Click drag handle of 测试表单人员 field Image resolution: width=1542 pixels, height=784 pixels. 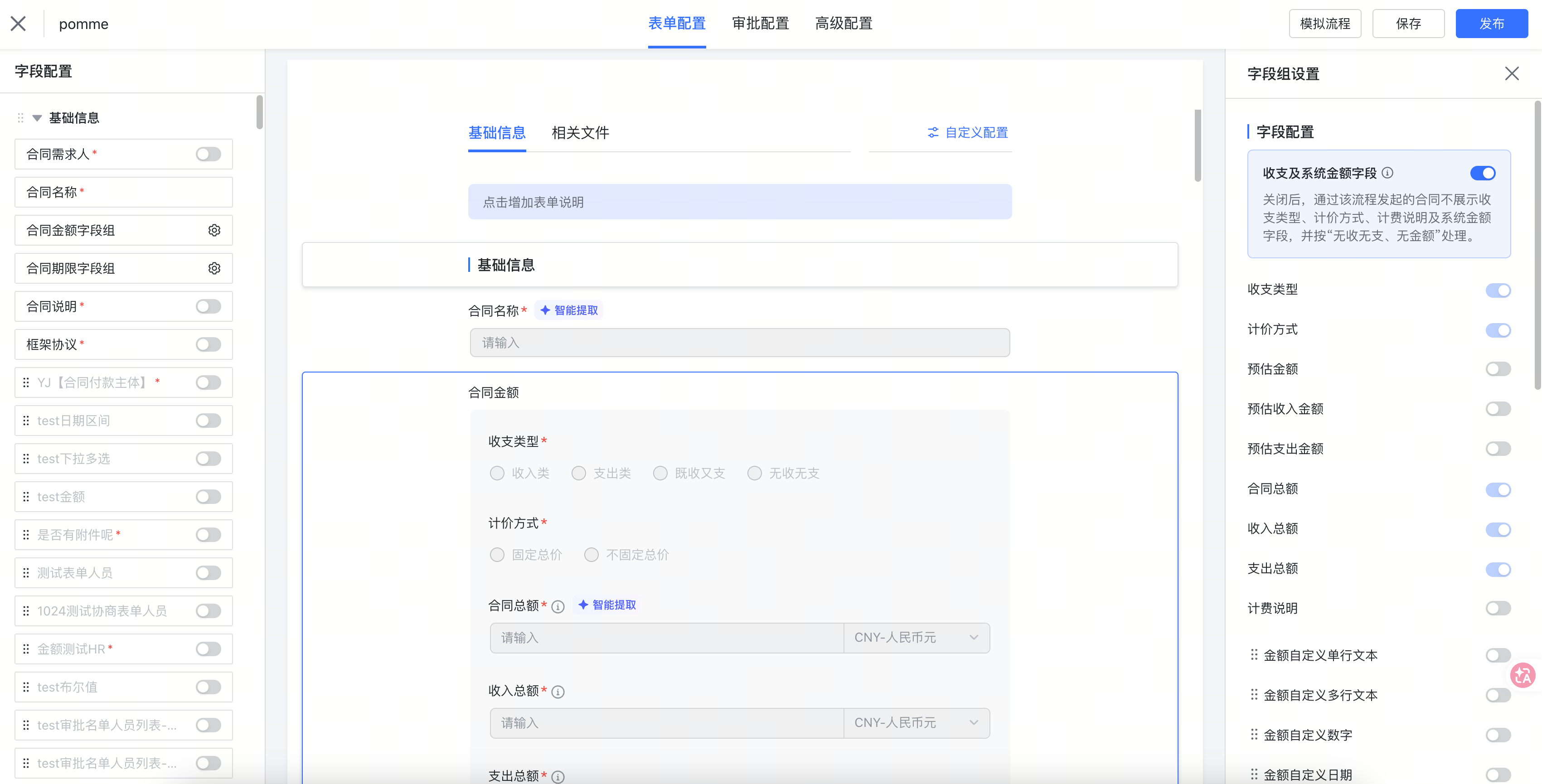(26, 573)
